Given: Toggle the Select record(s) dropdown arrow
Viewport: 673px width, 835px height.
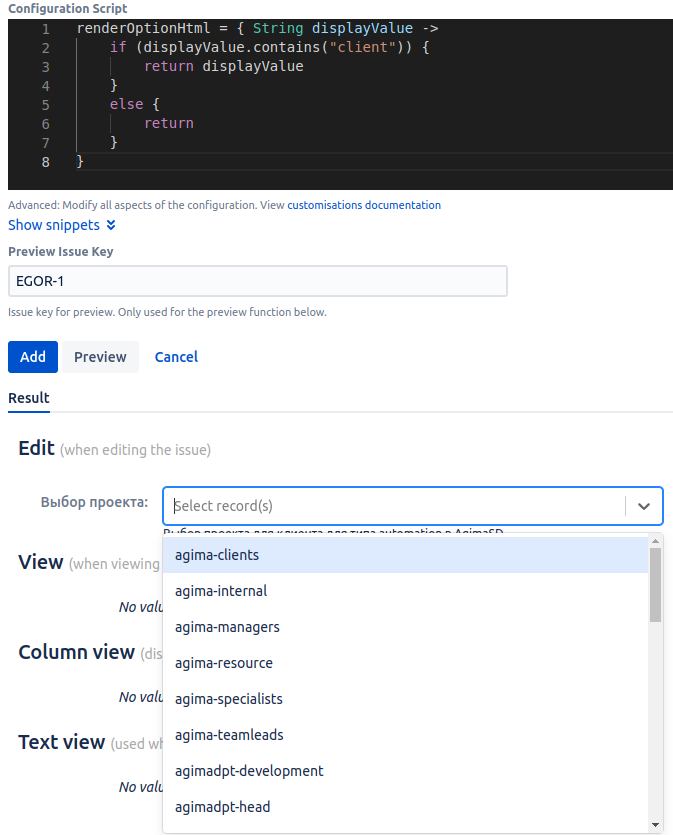Looking at the screenshot, I should point(644,506).
